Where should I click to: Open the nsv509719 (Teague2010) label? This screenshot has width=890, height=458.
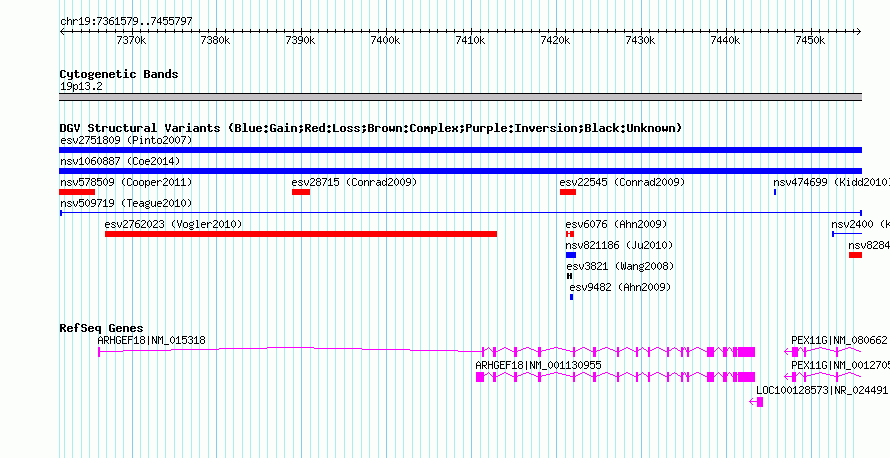(126, 203)
